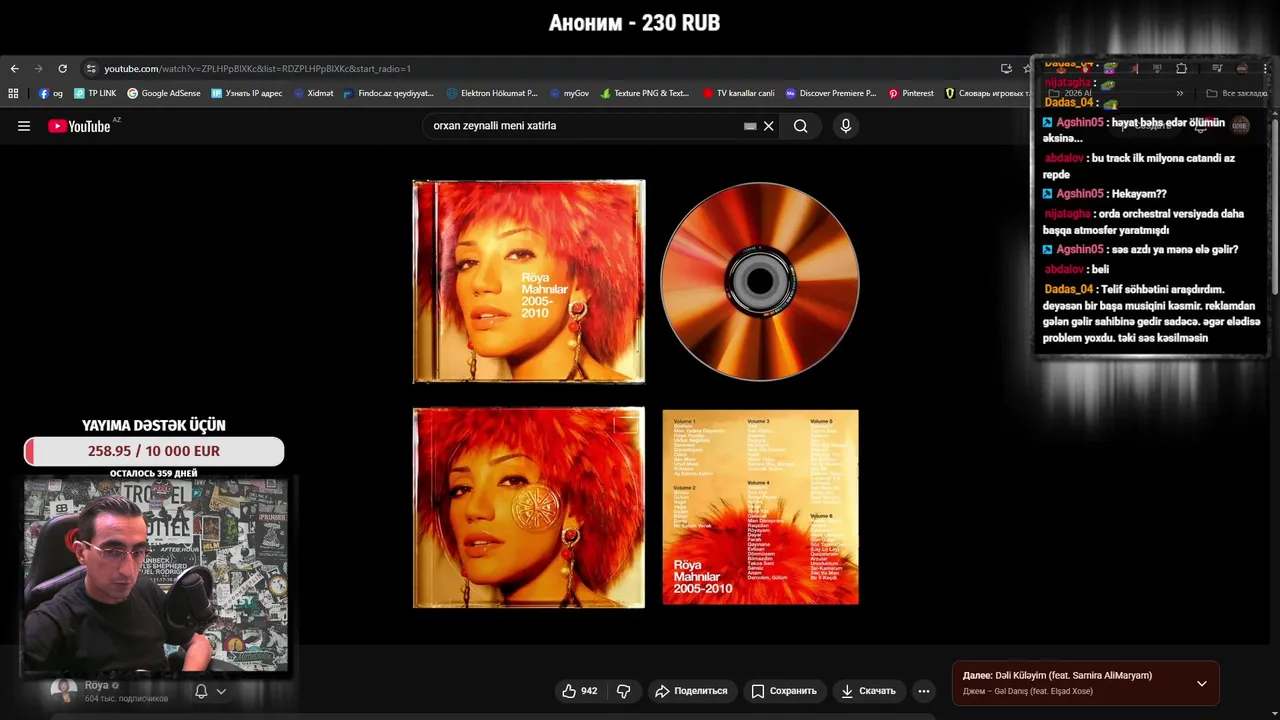Open the TV kanallar canli bookmark
The height and width of the screenshot is (720, 1280).
[739, 93]
